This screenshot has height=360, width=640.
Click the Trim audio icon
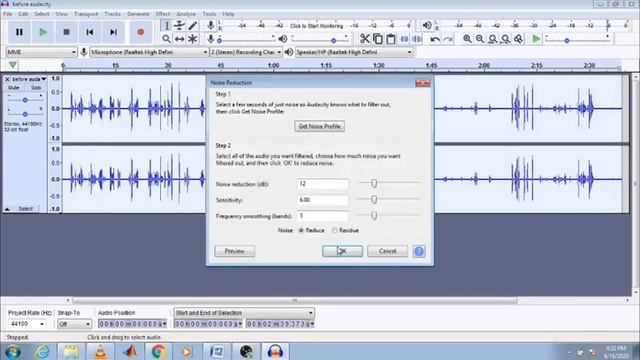404,39
